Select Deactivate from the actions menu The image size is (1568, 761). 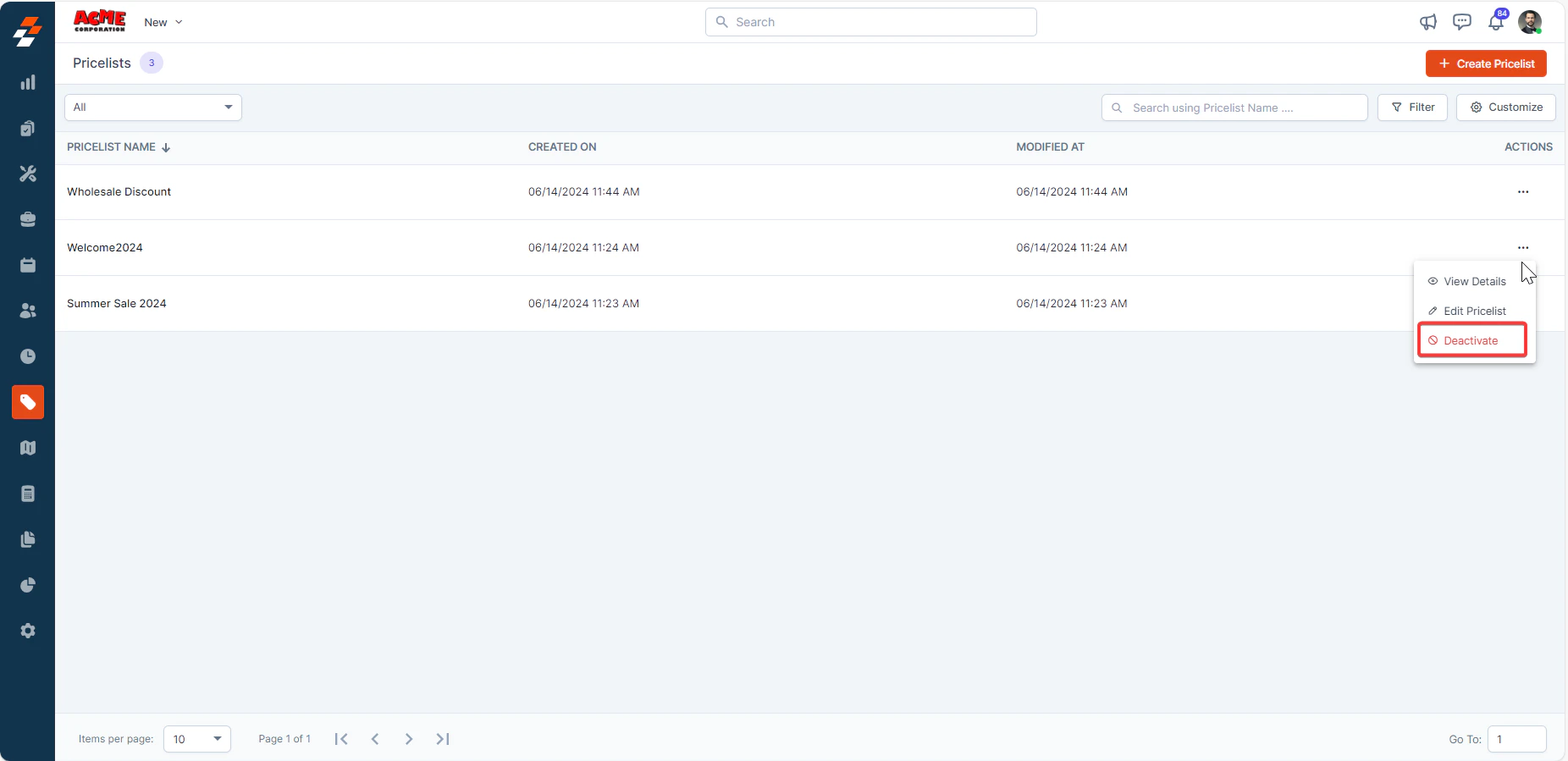point(1471,340)
